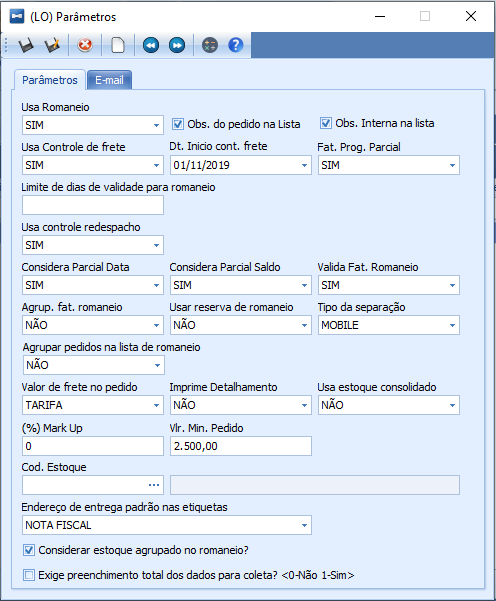Open the blue Help question mark icon
This screenshot has height=601, width=496.
point(236,45)
